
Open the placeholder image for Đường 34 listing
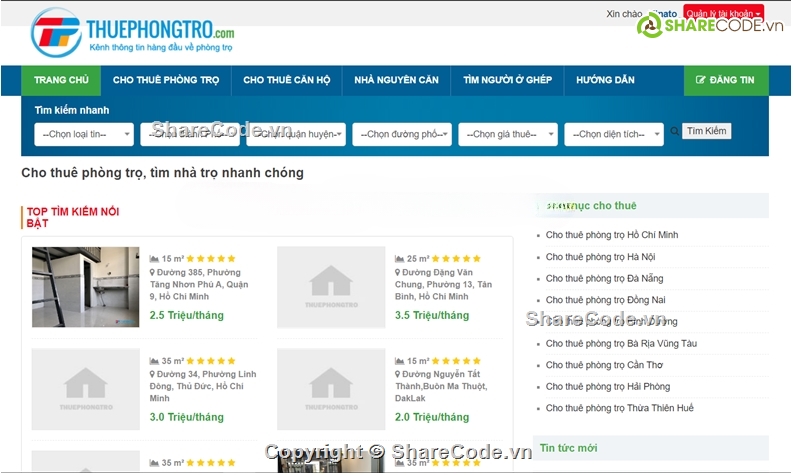pyautogui.click(x=85, y=389)
